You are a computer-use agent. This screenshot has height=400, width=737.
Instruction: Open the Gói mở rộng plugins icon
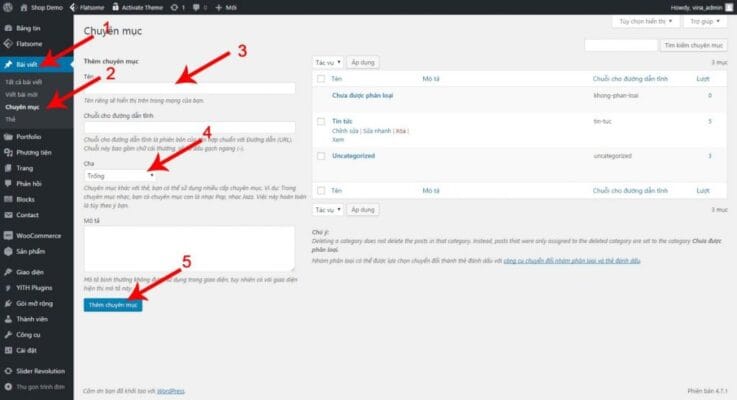point(8,303)
